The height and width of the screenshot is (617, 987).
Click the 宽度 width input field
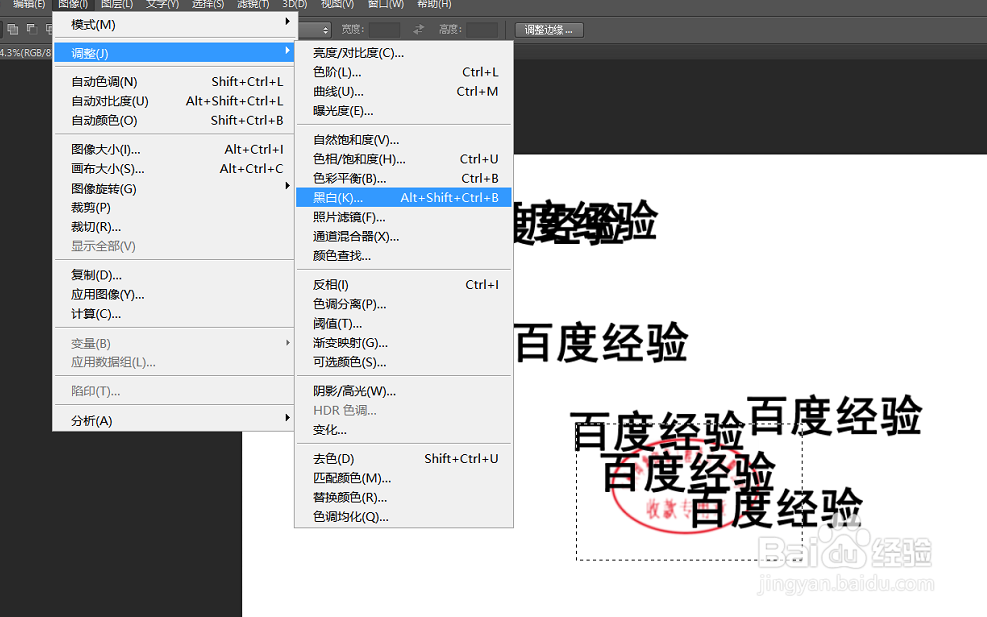(385, 30)
